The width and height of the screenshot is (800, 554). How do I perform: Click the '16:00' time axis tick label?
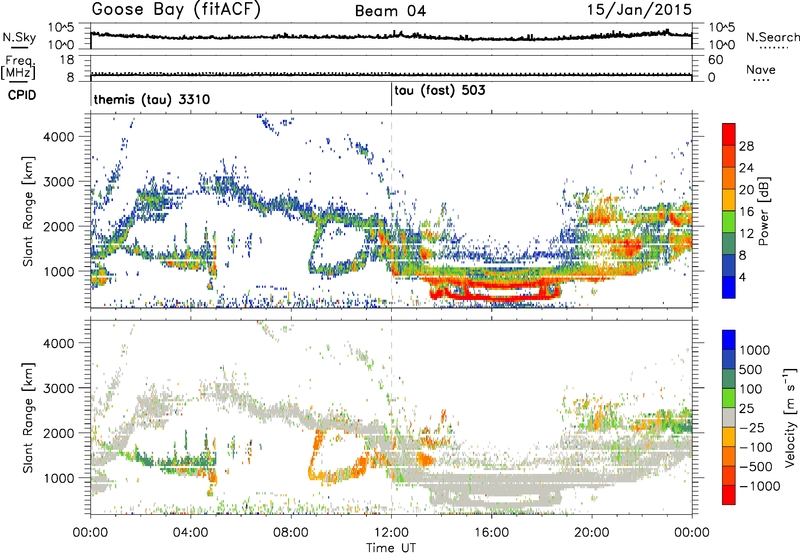(491, 533)
